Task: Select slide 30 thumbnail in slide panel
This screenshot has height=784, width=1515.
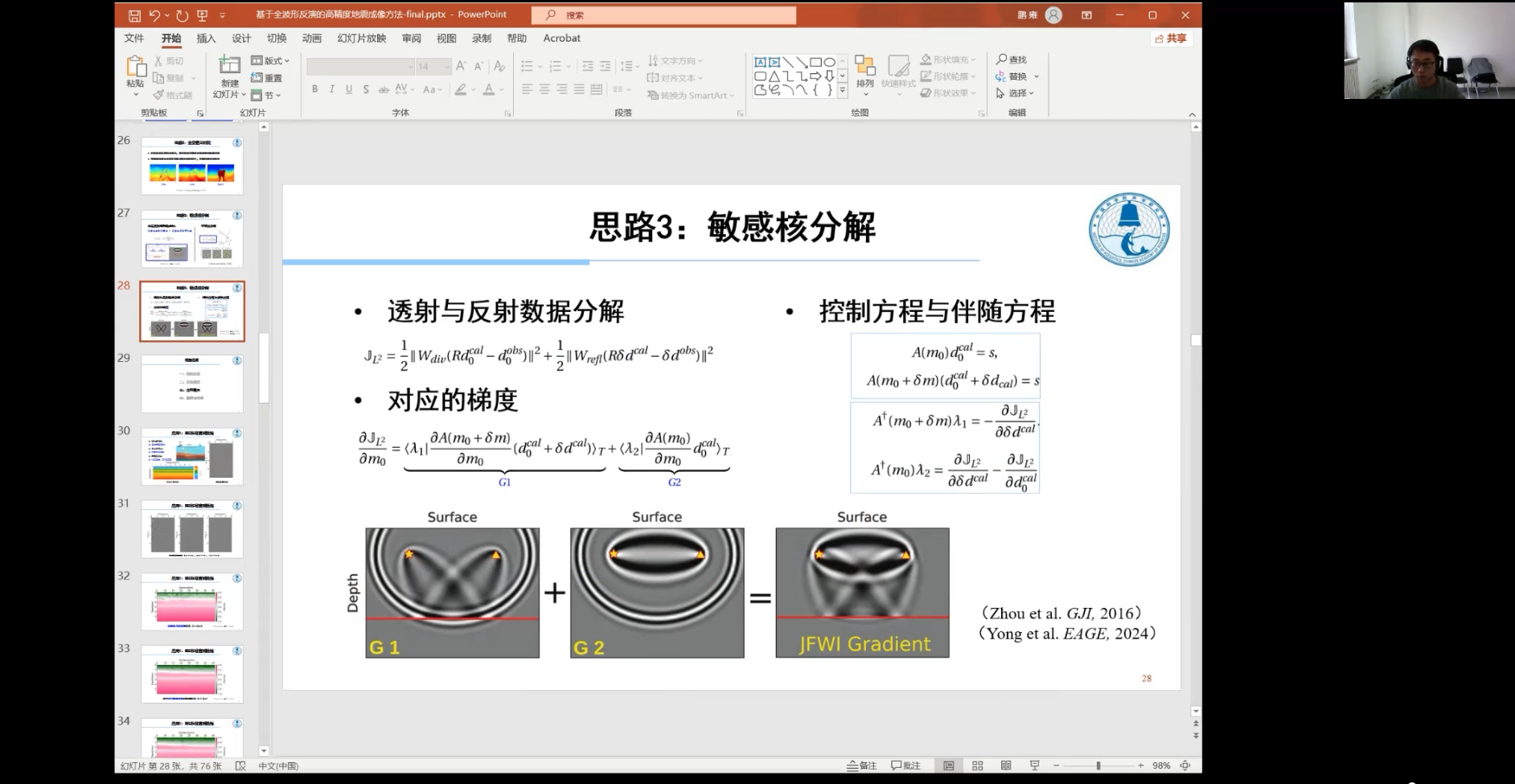Action: (192, 456)
